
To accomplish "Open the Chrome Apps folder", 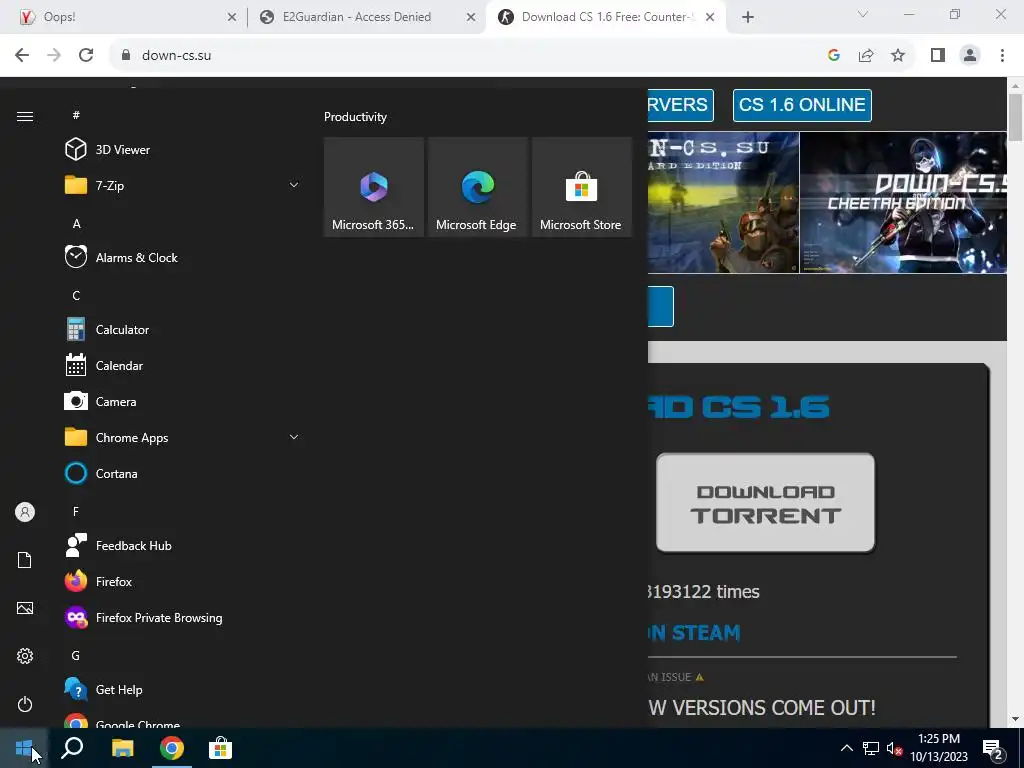I will click(183, 438).
